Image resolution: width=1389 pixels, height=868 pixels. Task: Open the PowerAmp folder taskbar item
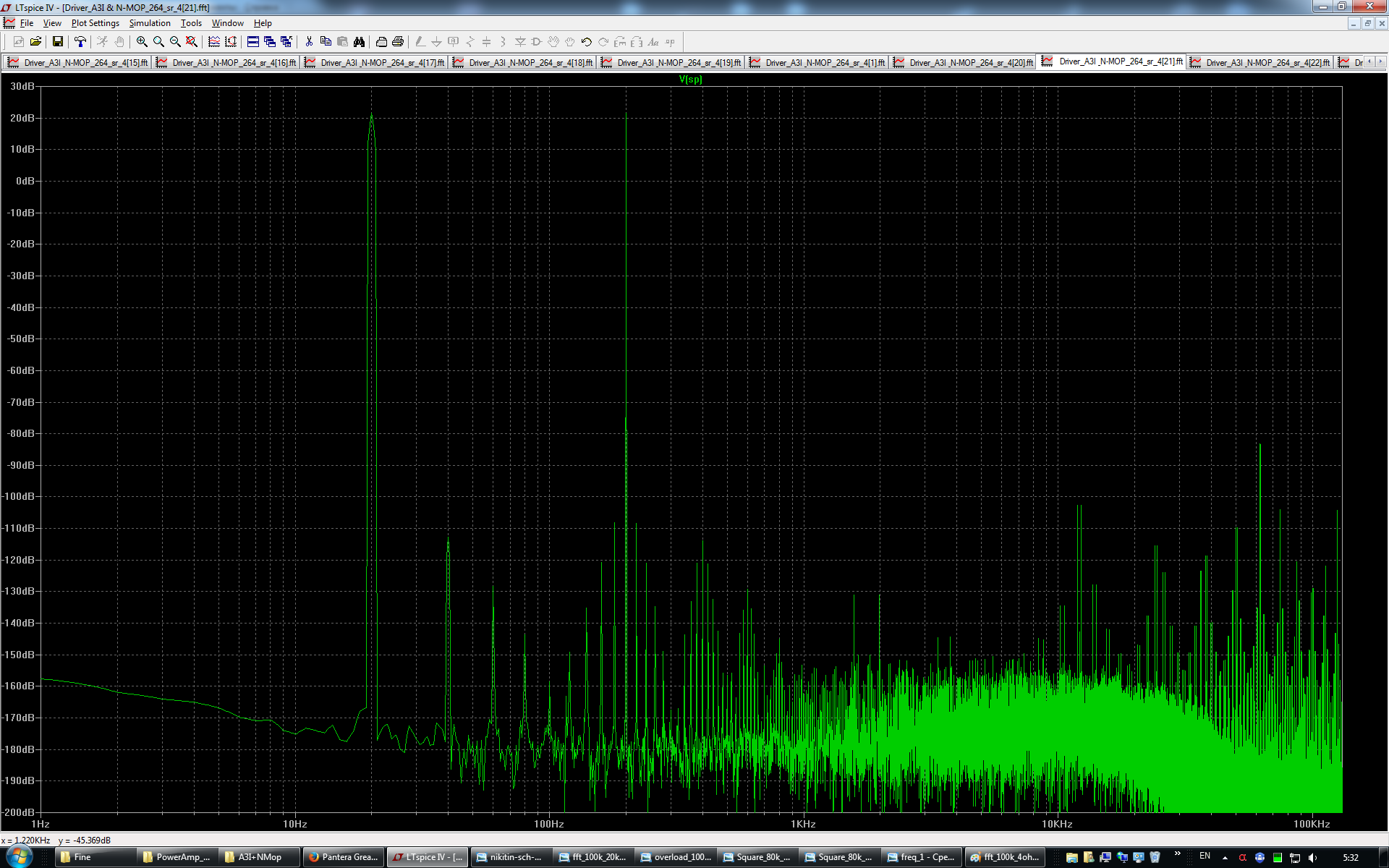pos(178,857)
